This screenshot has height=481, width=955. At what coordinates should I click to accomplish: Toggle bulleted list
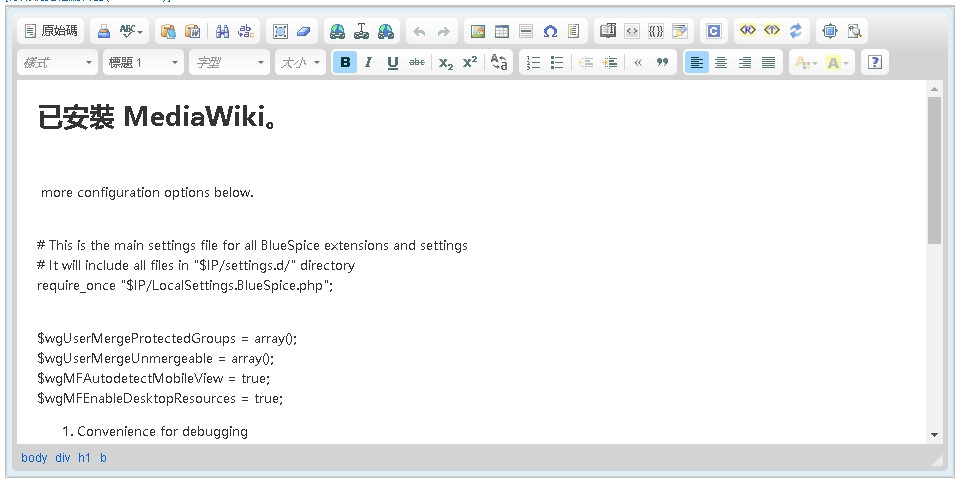click(x=557, y=62)
